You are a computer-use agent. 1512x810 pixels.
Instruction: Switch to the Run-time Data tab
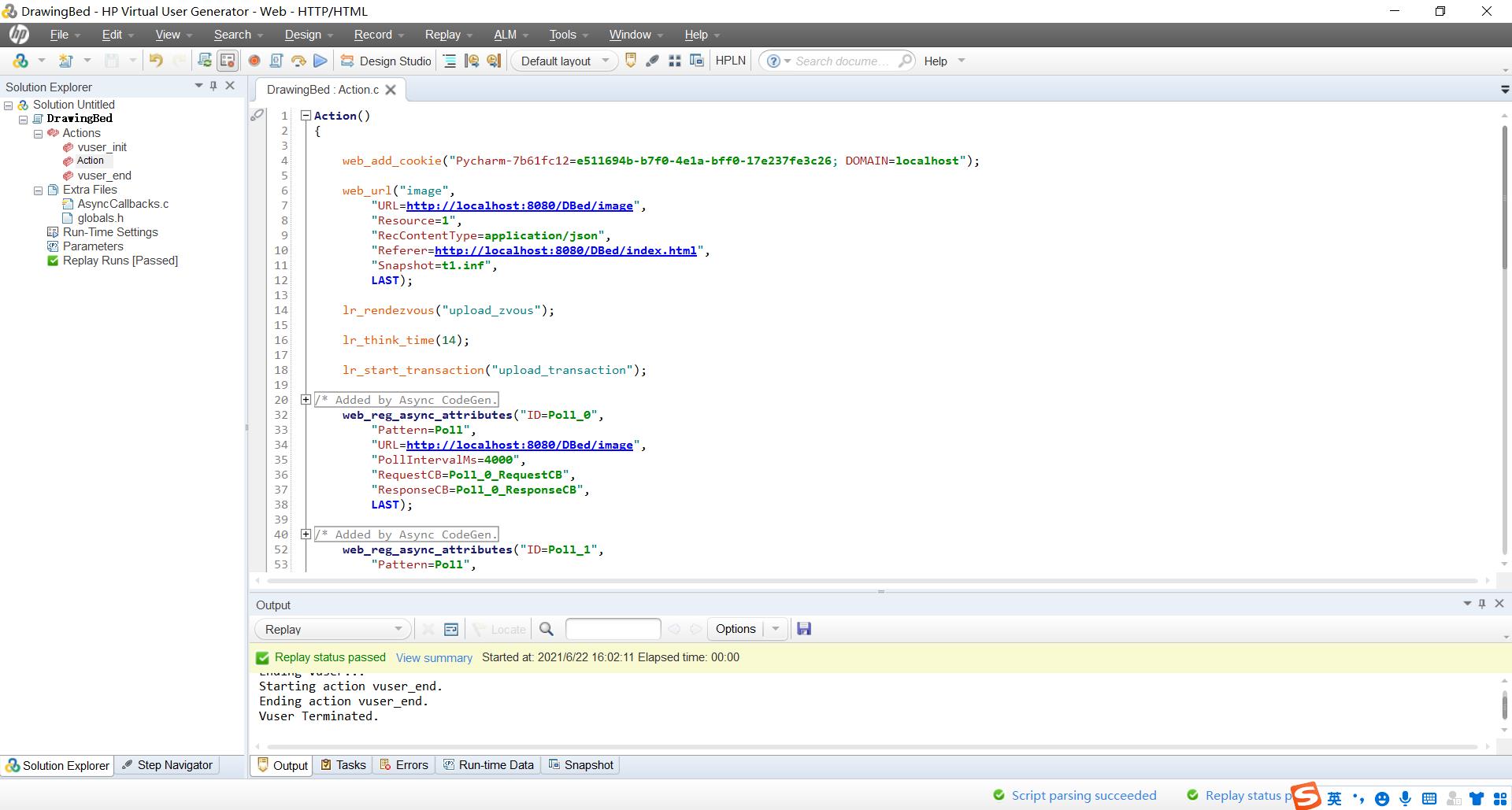tap(488, 765)
